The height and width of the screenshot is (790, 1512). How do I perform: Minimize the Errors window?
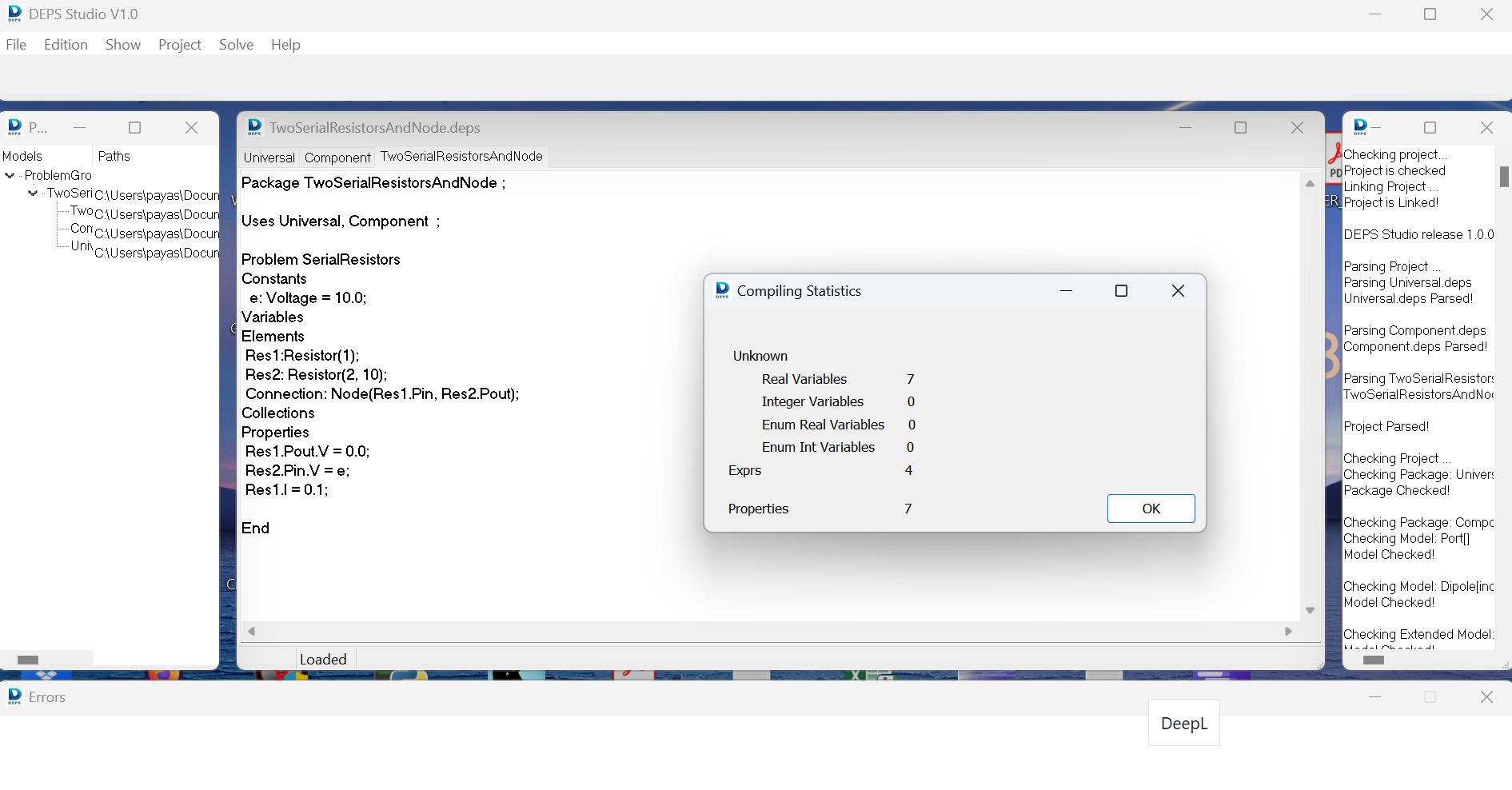[x=1374, y=697]
